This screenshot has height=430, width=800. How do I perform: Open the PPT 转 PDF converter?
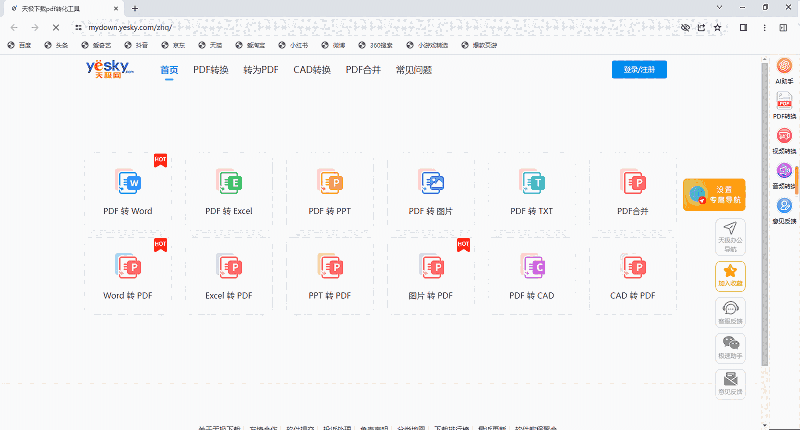[x=330, y=276]
